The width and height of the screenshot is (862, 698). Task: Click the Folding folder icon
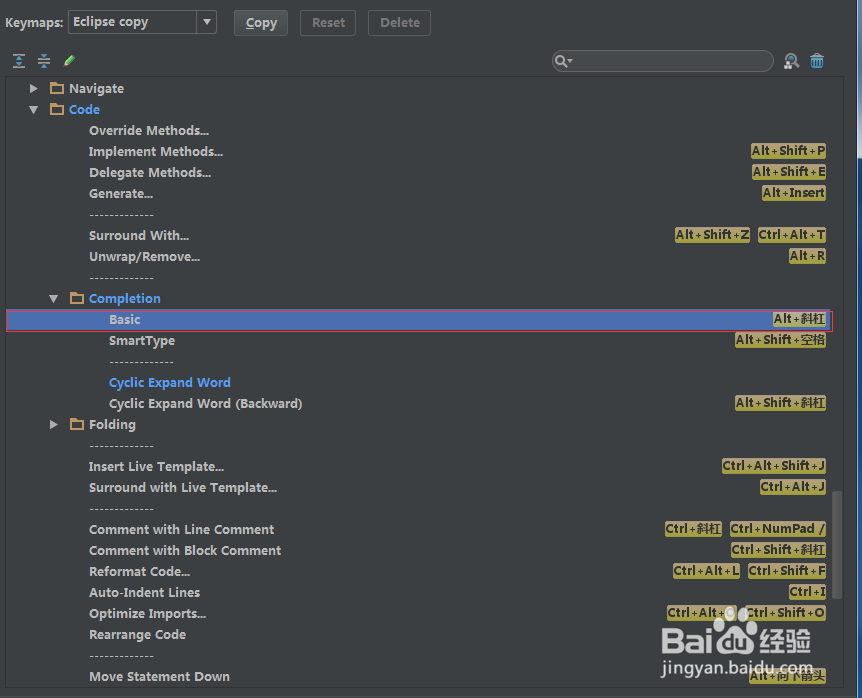point(77,424)
